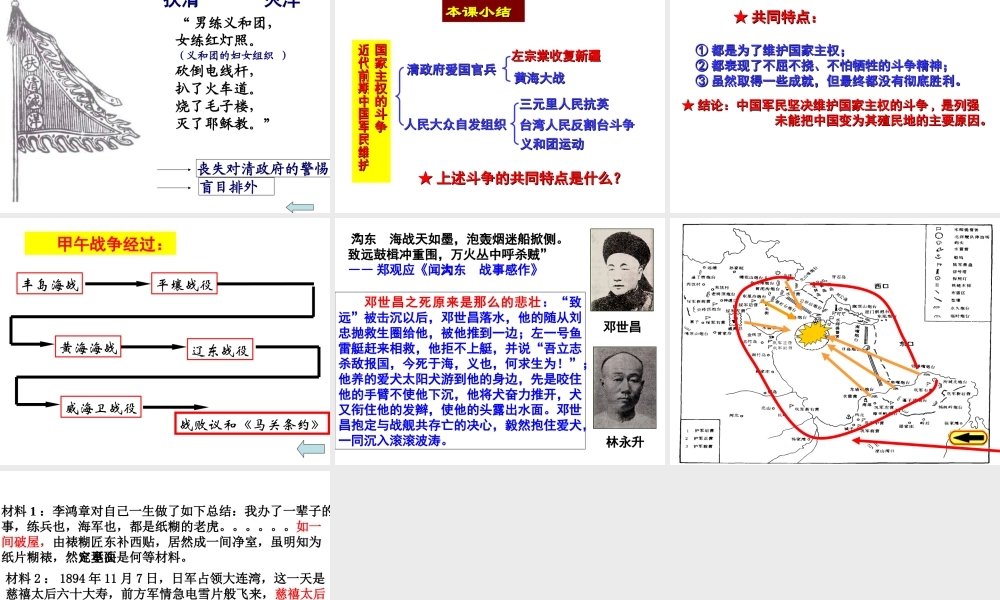Viewport: 1000px width, 600px height.
Task: Click the back arrow on Boxer flag slide
Action: pyautogui.click(x=300, y=207)
